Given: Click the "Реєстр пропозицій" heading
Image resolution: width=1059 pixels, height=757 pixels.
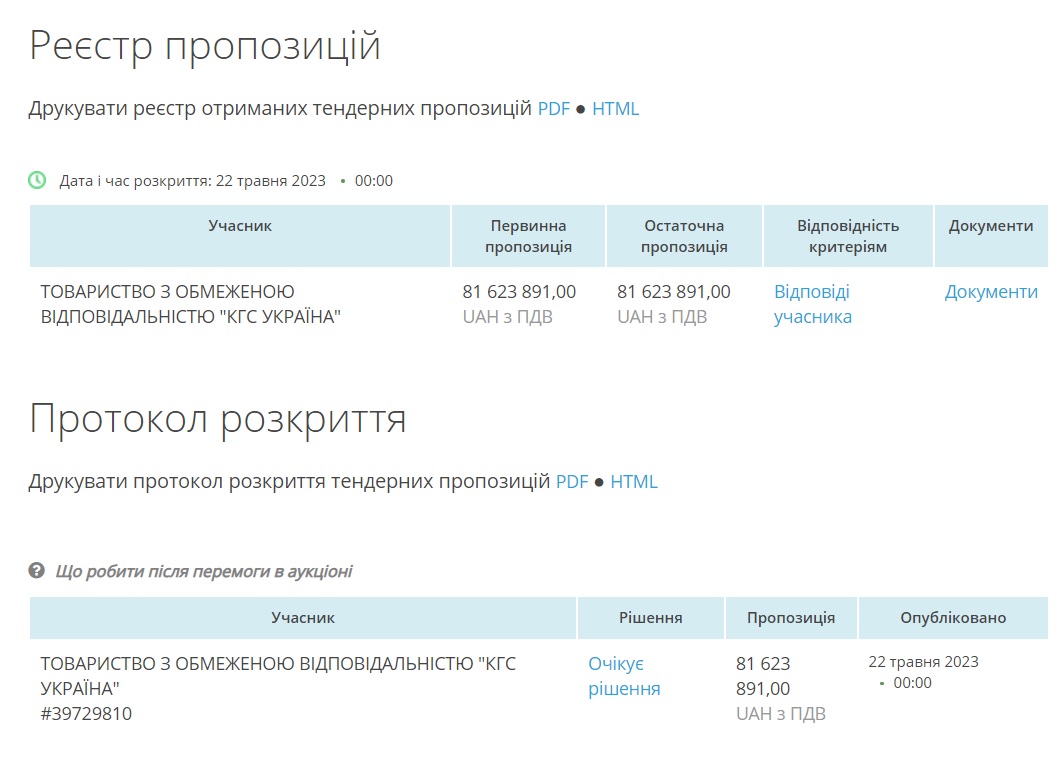Looking at the screenshot, I should 205,46.
